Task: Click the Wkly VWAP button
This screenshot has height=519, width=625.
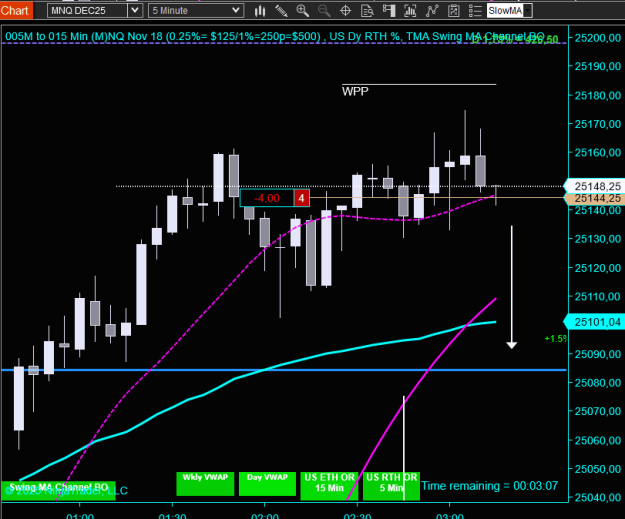Action: click(x=205, y=484)
